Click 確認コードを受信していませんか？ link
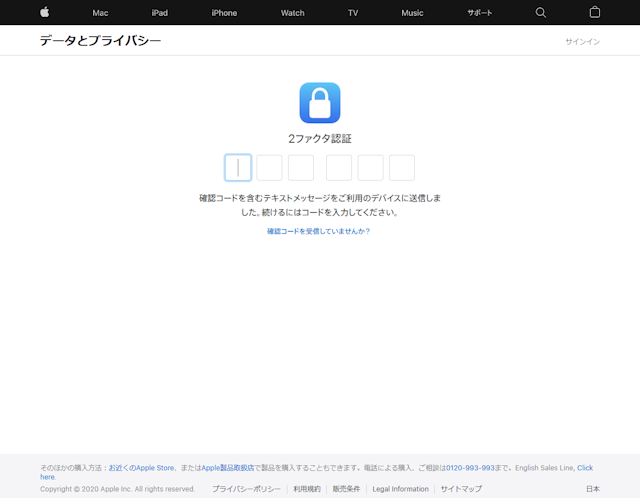The height and width of the screenshot is (498, 640). (x=319, y=231)
